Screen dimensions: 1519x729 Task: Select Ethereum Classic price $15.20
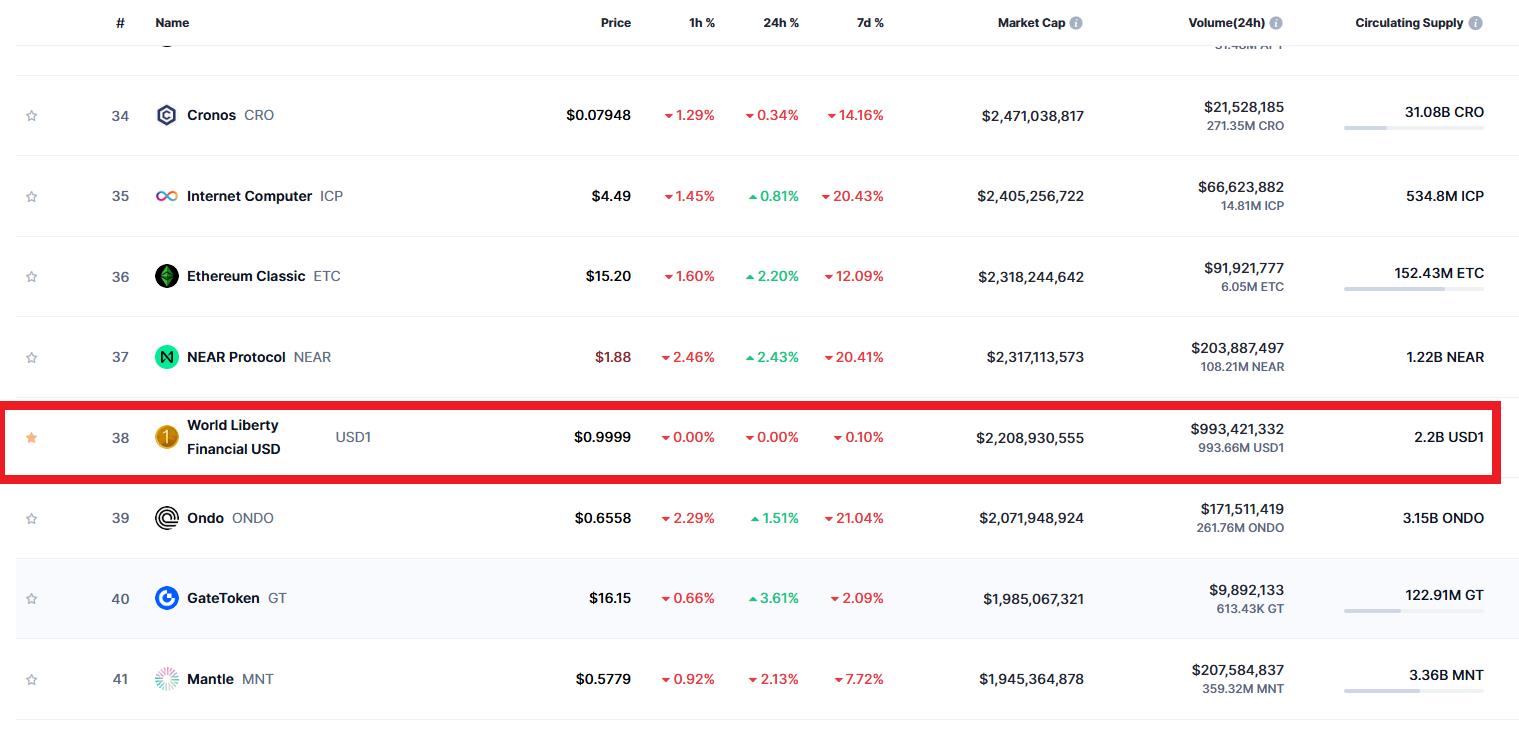pos(609,276)
